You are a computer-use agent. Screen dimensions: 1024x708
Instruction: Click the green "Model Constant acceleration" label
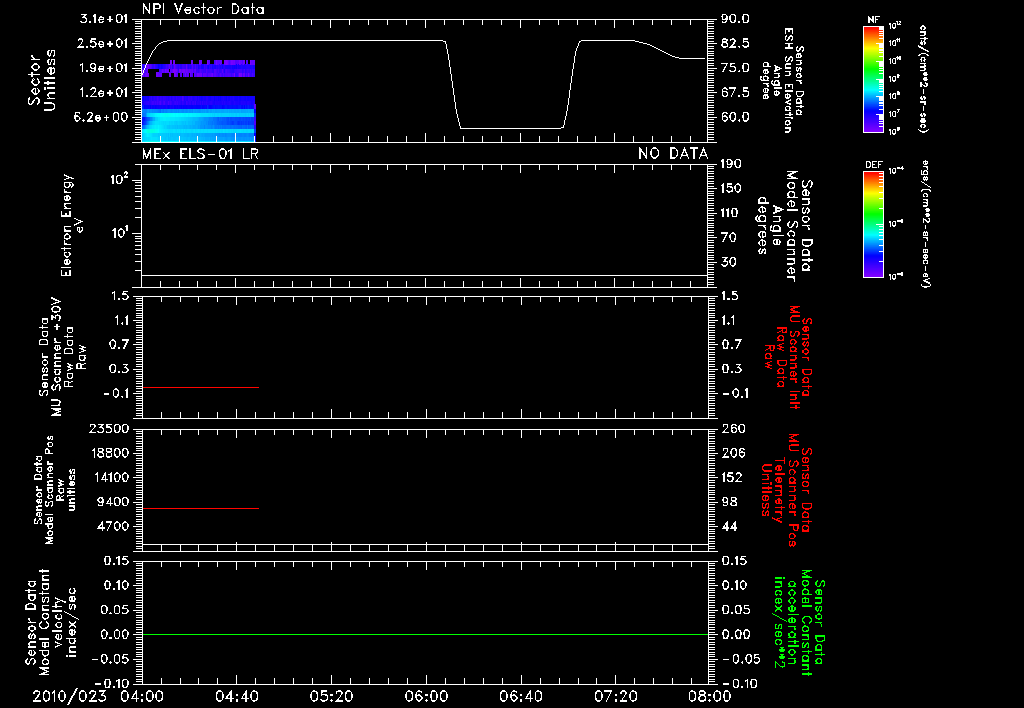point(798,623)
